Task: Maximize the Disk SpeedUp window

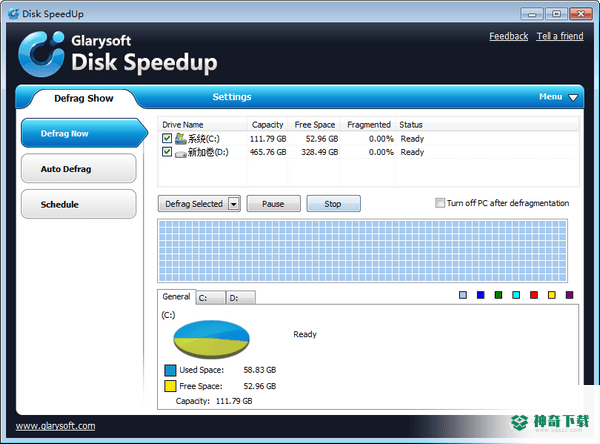Action: point(556,14)
